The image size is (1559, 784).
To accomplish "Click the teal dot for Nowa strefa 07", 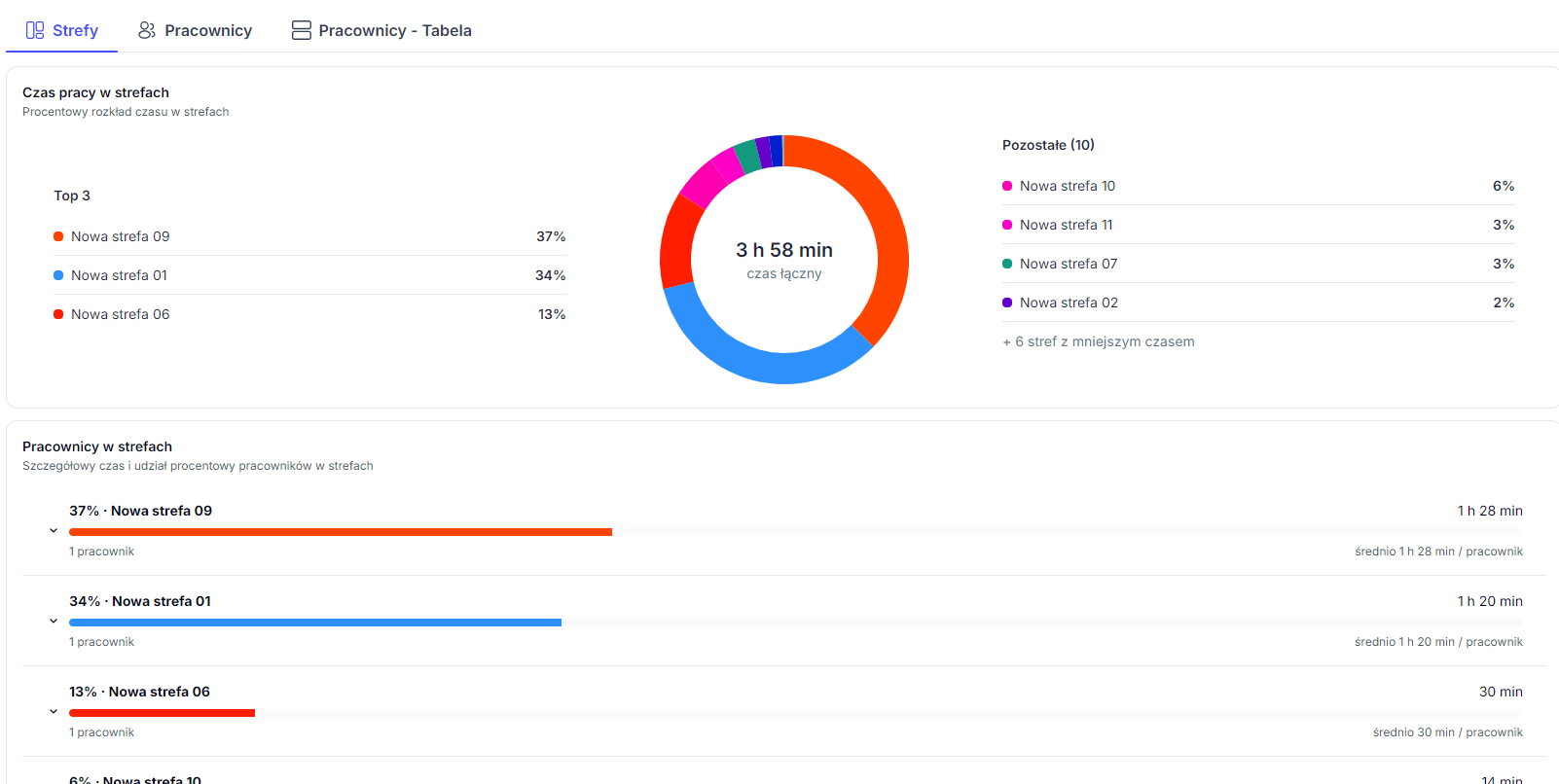I will pyautogui.click(x=1007, y=264).
